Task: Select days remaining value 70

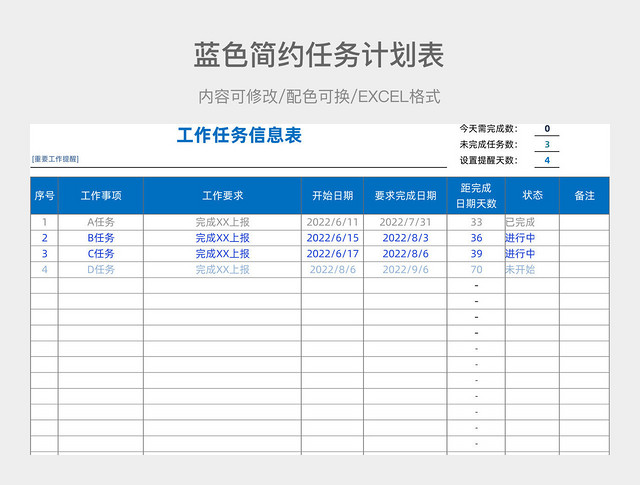Action: (476, 269)
